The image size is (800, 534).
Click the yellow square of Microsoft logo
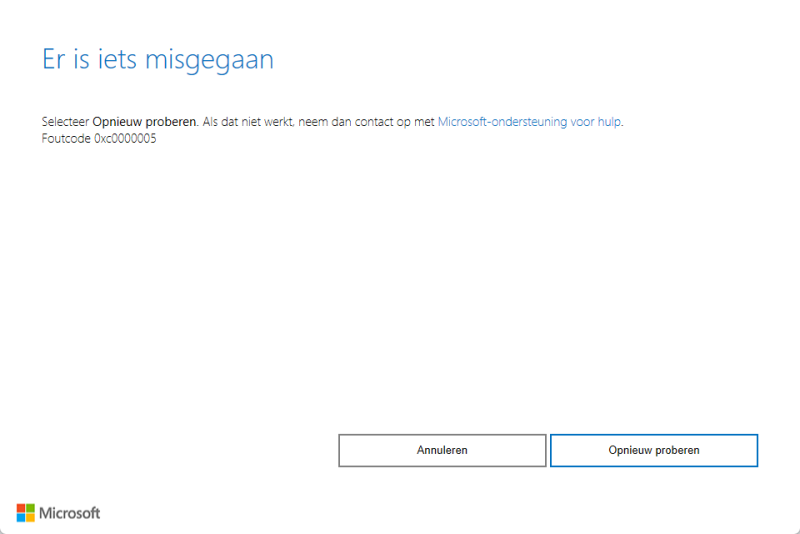(30, 518)
